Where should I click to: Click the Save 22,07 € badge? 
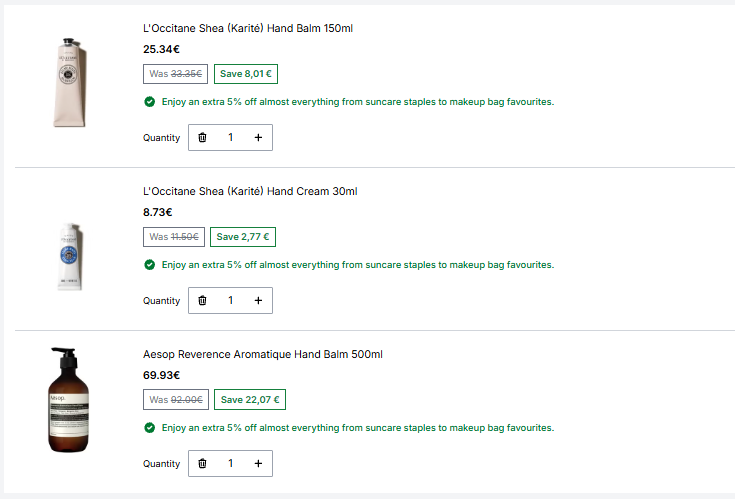[x=250, y=400]
